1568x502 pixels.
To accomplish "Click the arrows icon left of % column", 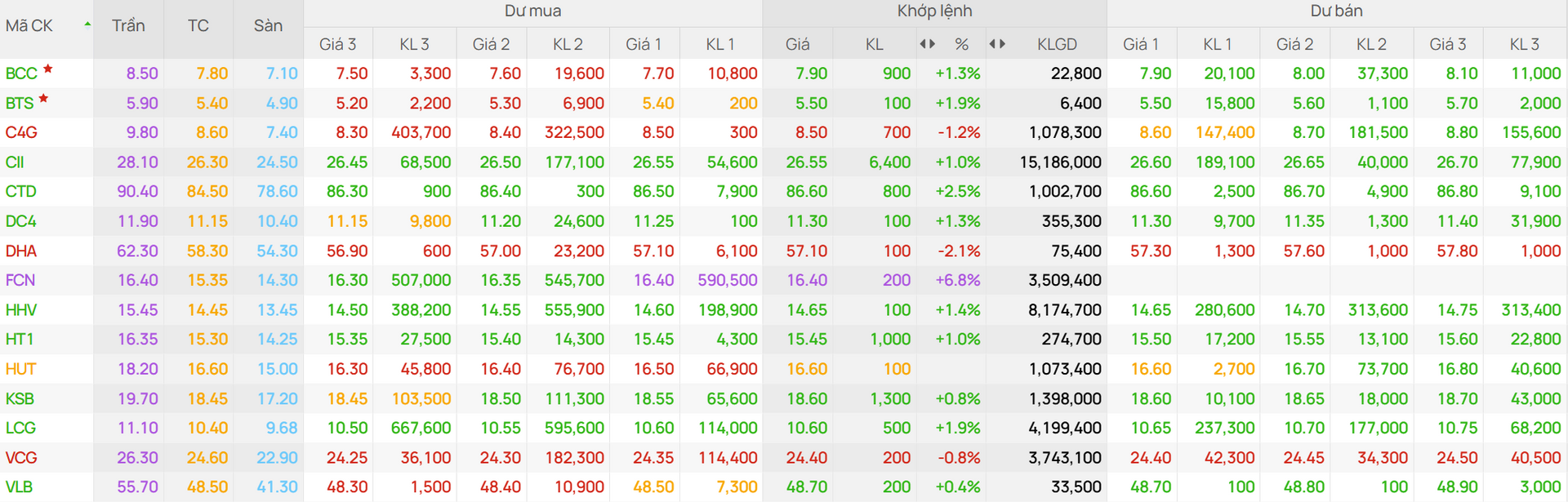I will [927, 44].
